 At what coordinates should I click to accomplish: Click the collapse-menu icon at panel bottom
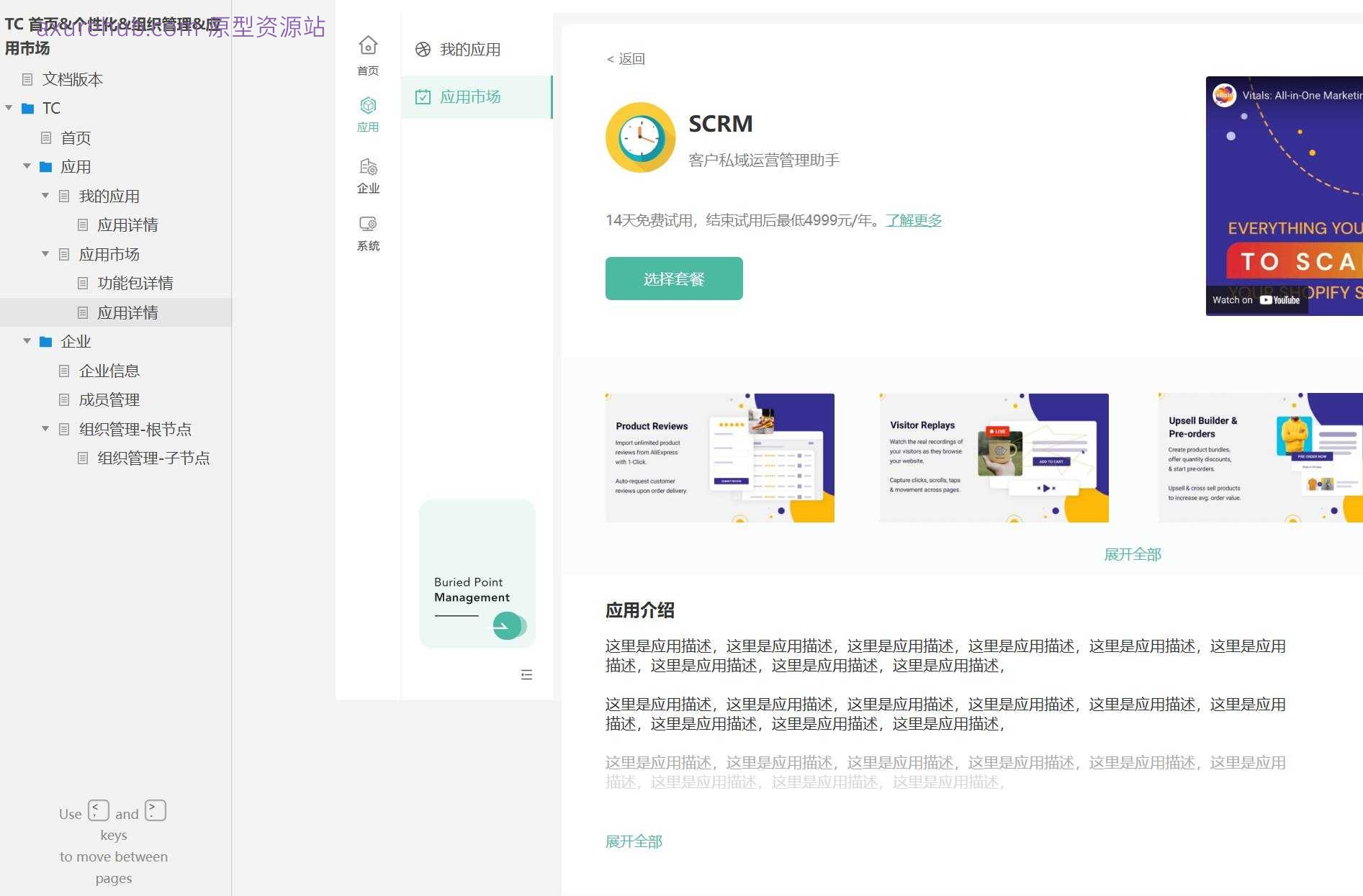(526, 674)
